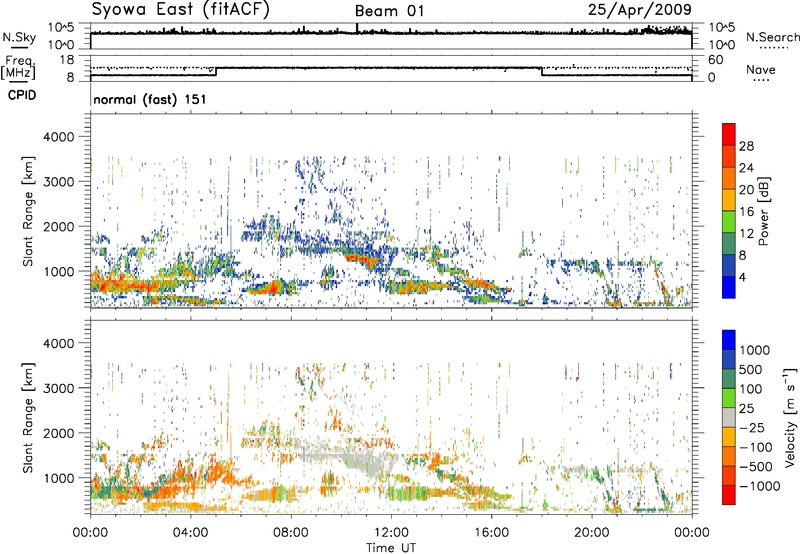Viewport: 800px width, 554px height.
Task: Click the 'N.Search' legend label
Action: pos(772,37)
